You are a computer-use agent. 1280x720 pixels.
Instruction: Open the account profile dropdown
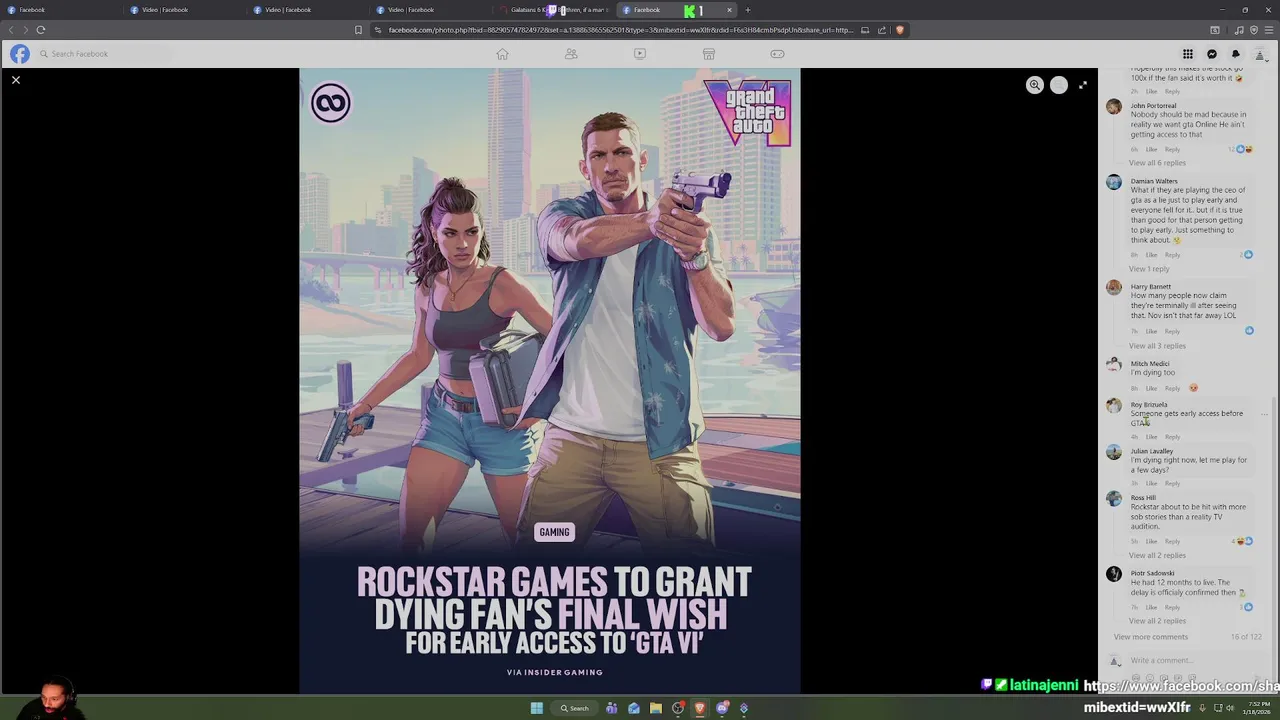1260,54
